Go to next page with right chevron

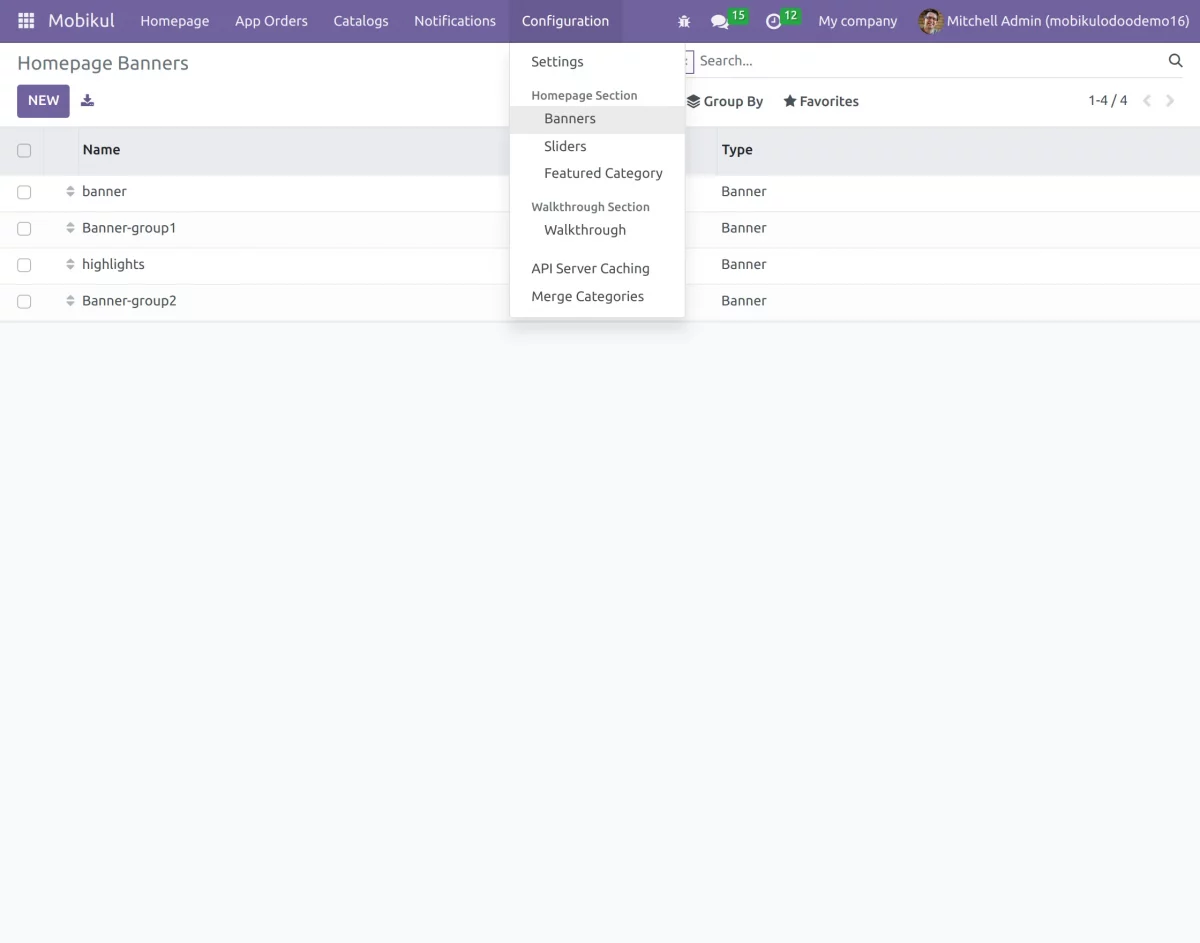click(1170, 100)
